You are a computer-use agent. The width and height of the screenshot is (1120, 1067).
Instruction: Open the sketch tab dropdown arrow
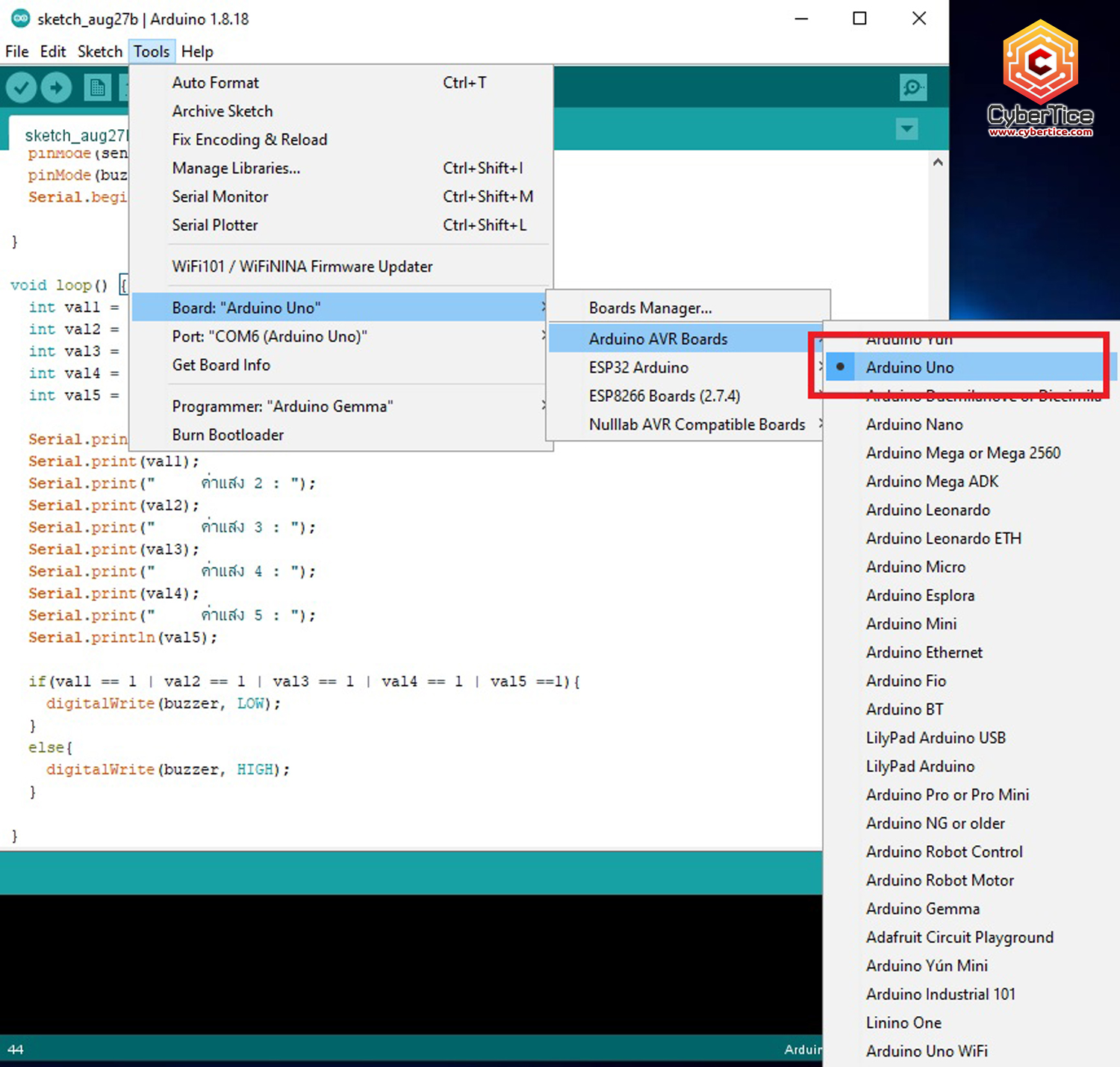(x=906, y=128)
